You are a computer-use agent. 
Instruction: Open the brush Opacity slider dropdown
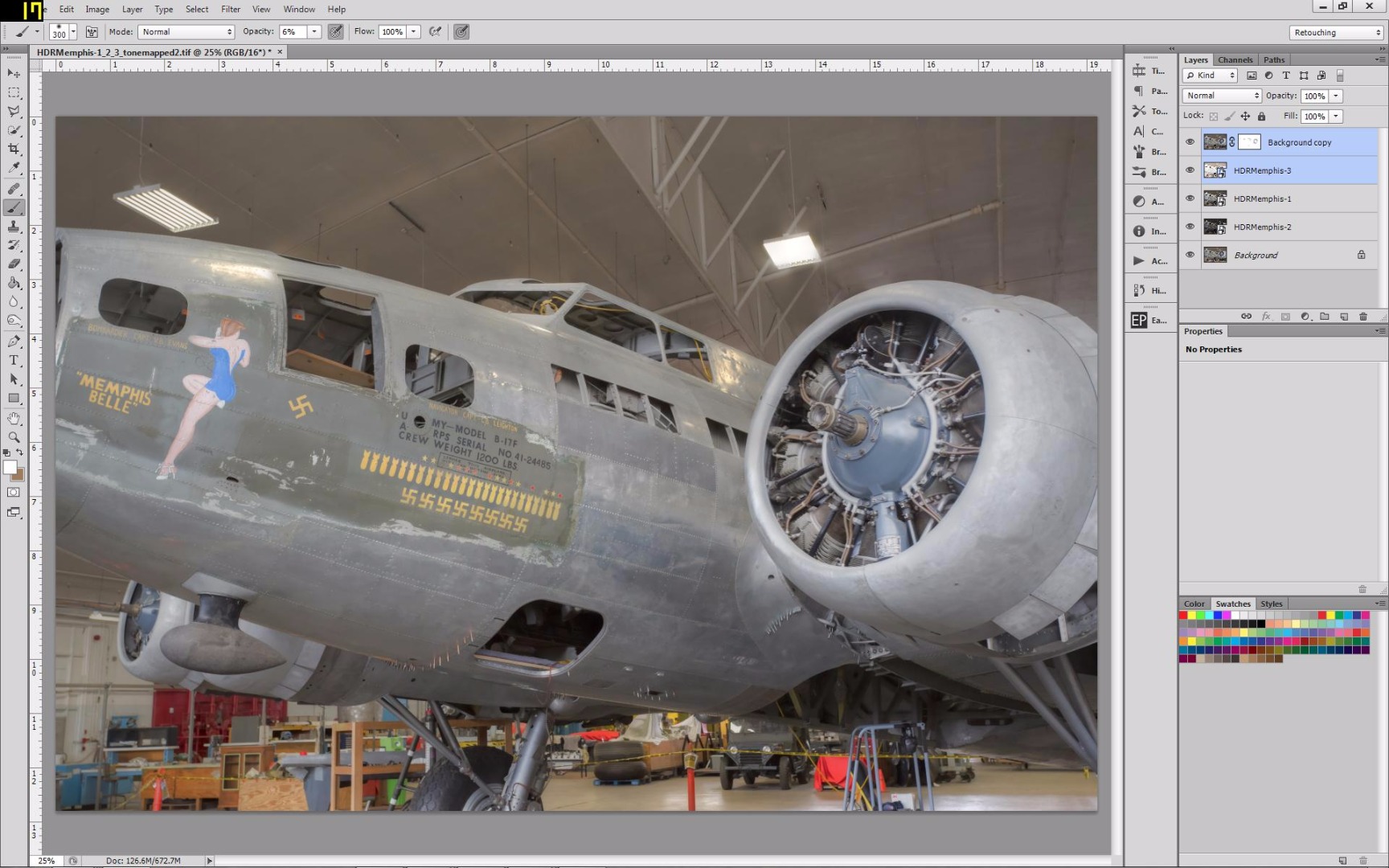314,32
